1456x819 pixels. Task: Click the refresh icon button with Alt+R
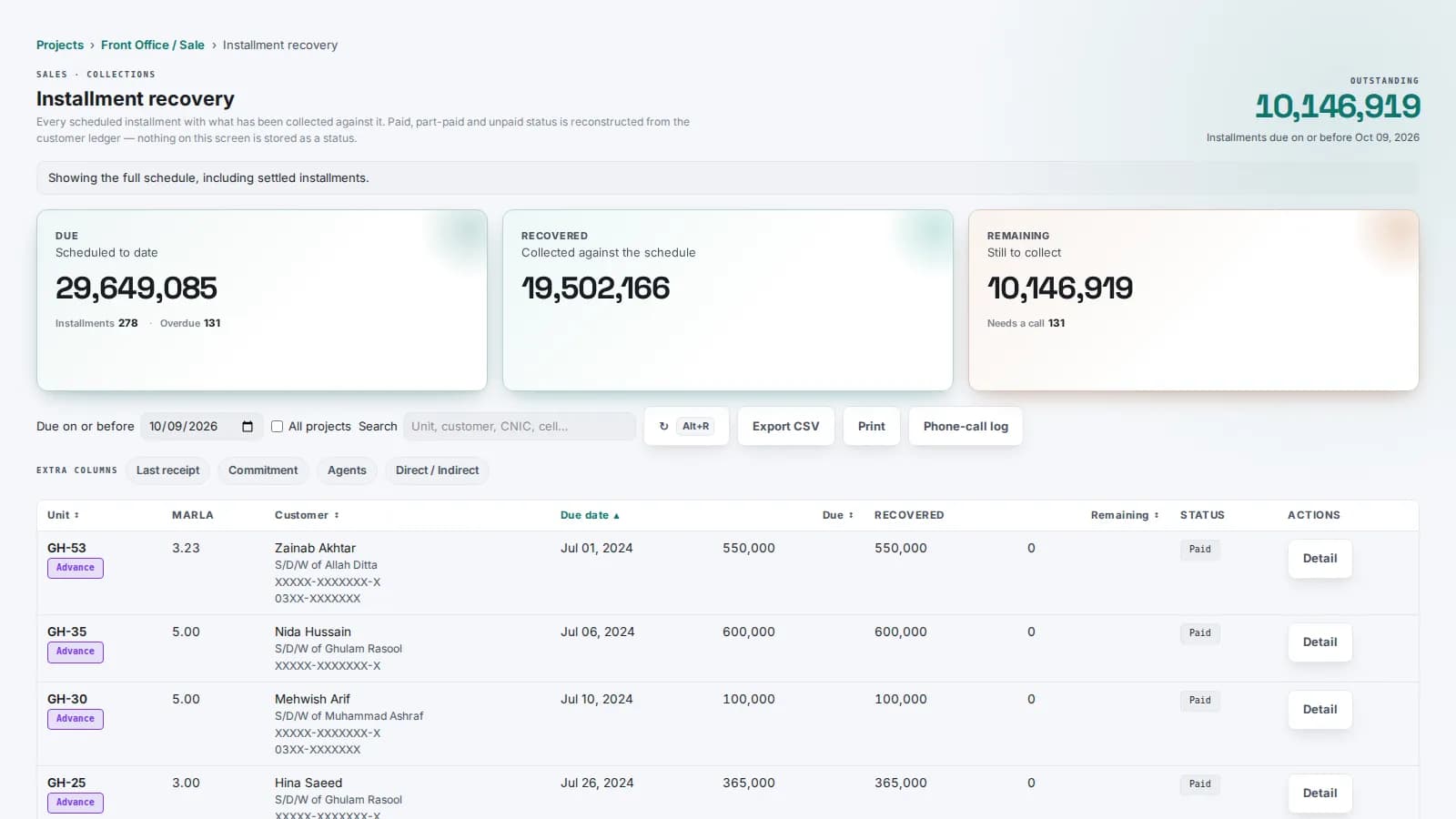pos(686,426)
